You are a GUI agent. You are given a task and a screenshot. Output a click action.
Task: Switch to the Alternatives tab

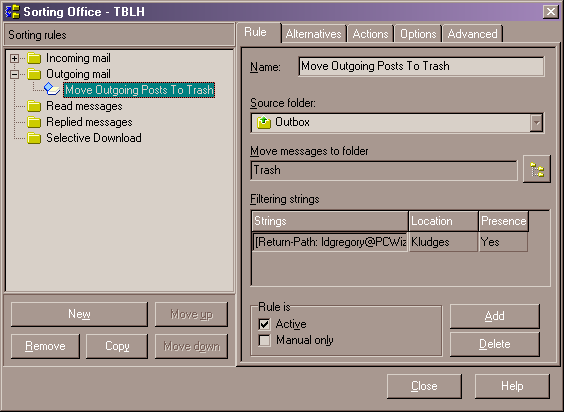click(x=313, y=34)
